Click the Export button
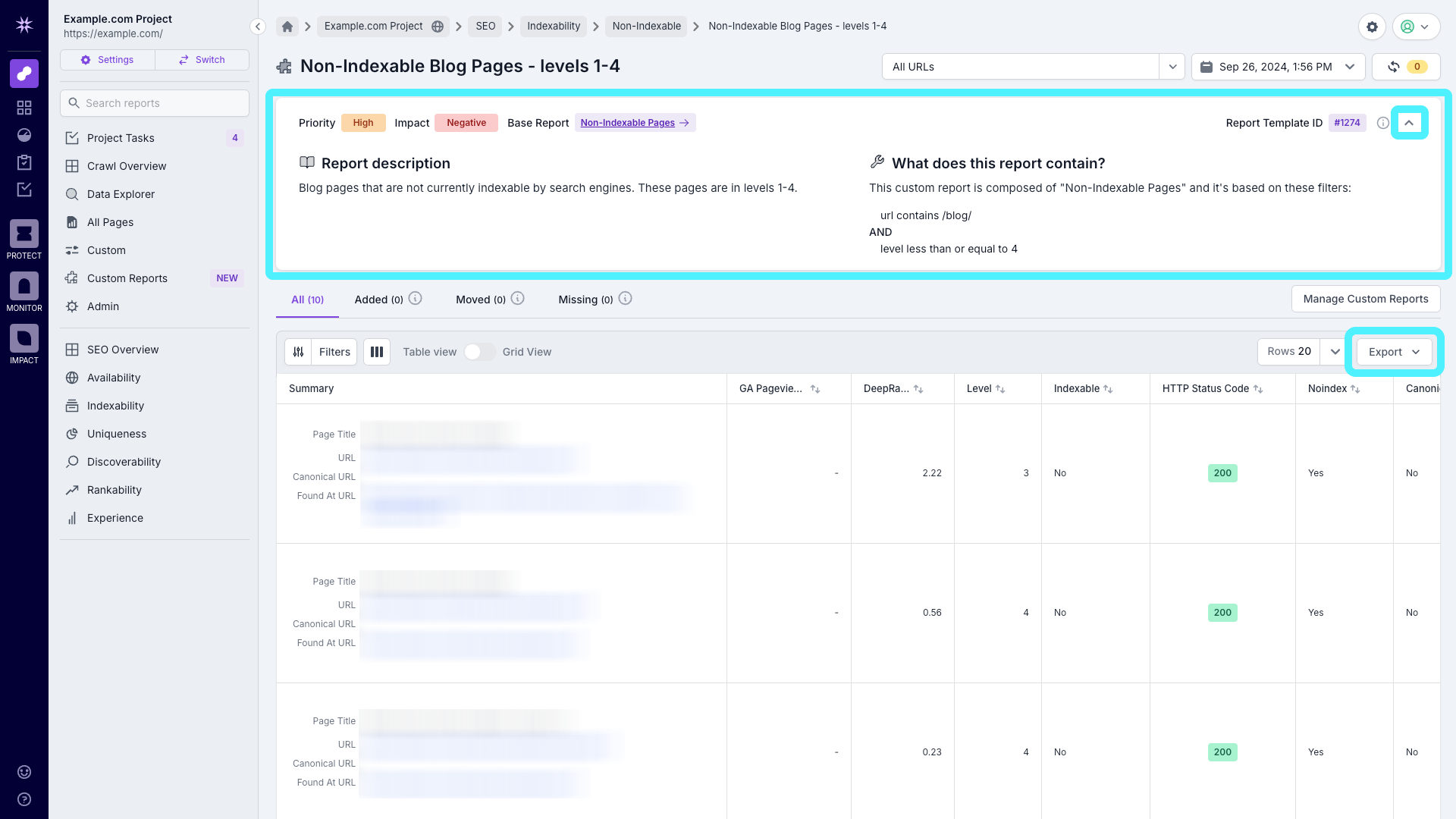Screen dimensions: 1456x819 pyautogui.click(x=1394, y=351)
